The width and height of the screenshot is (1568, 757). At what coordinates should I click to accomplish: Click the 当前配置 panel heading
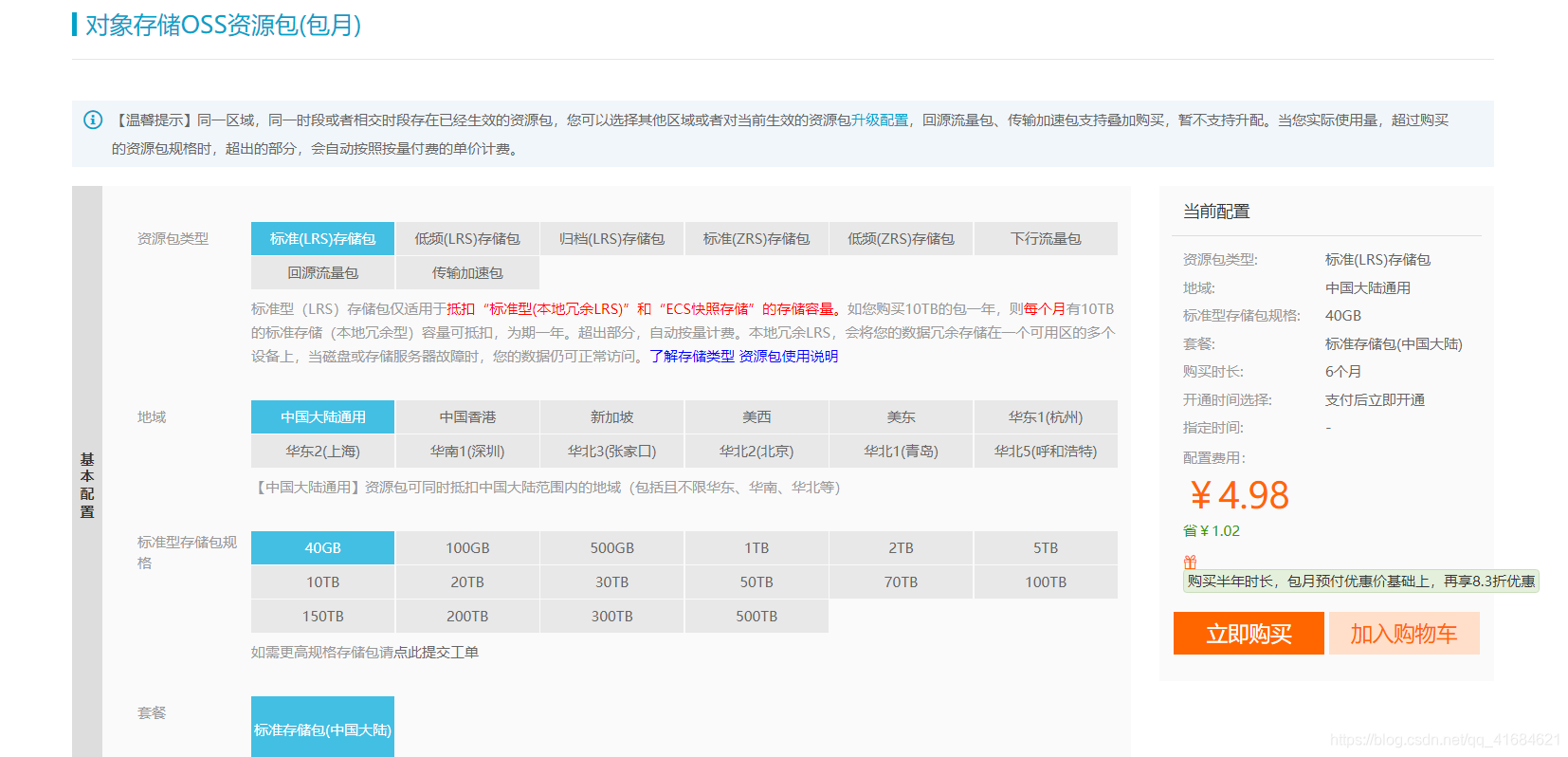(x=1216, y=212)
